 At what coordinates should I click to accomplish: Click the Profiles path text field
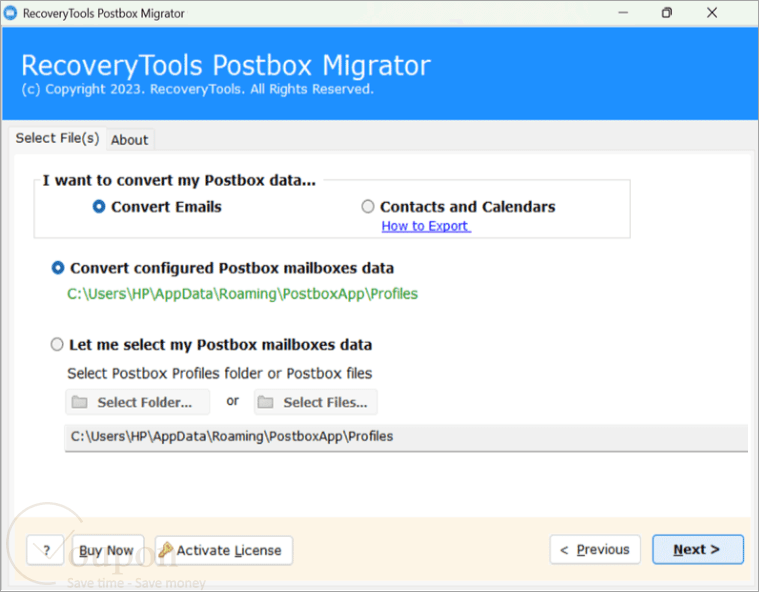pos(406,437)
